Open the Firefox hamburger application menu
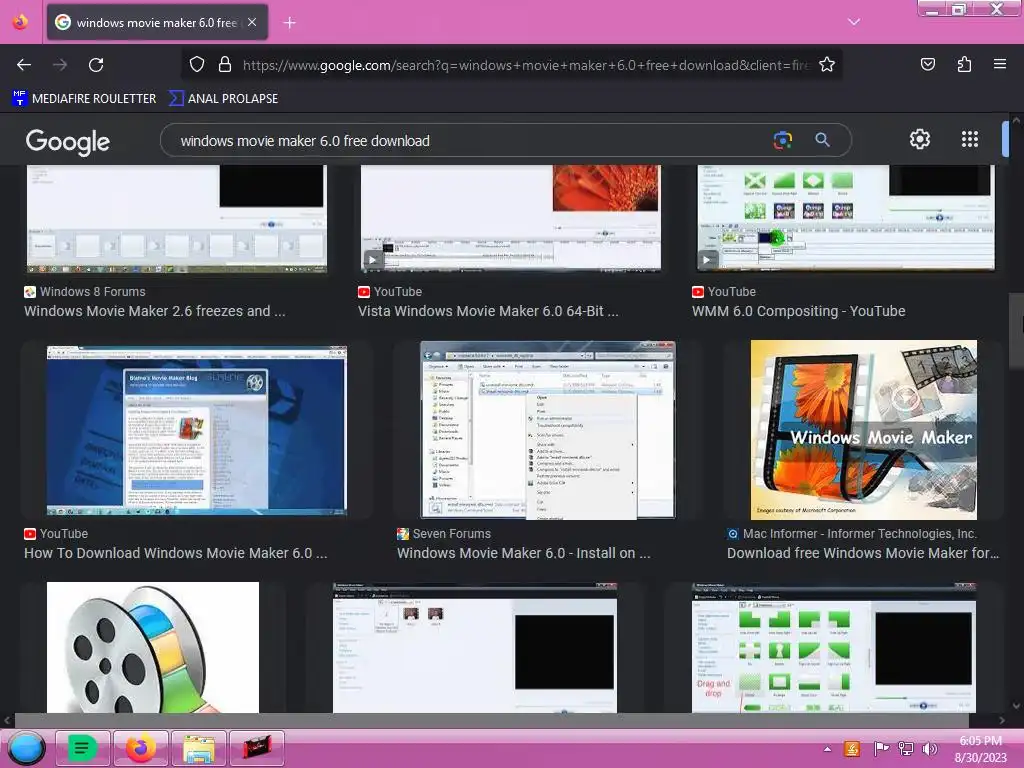Viewport: 1024px width, 768px height. [x=999, y=64]
